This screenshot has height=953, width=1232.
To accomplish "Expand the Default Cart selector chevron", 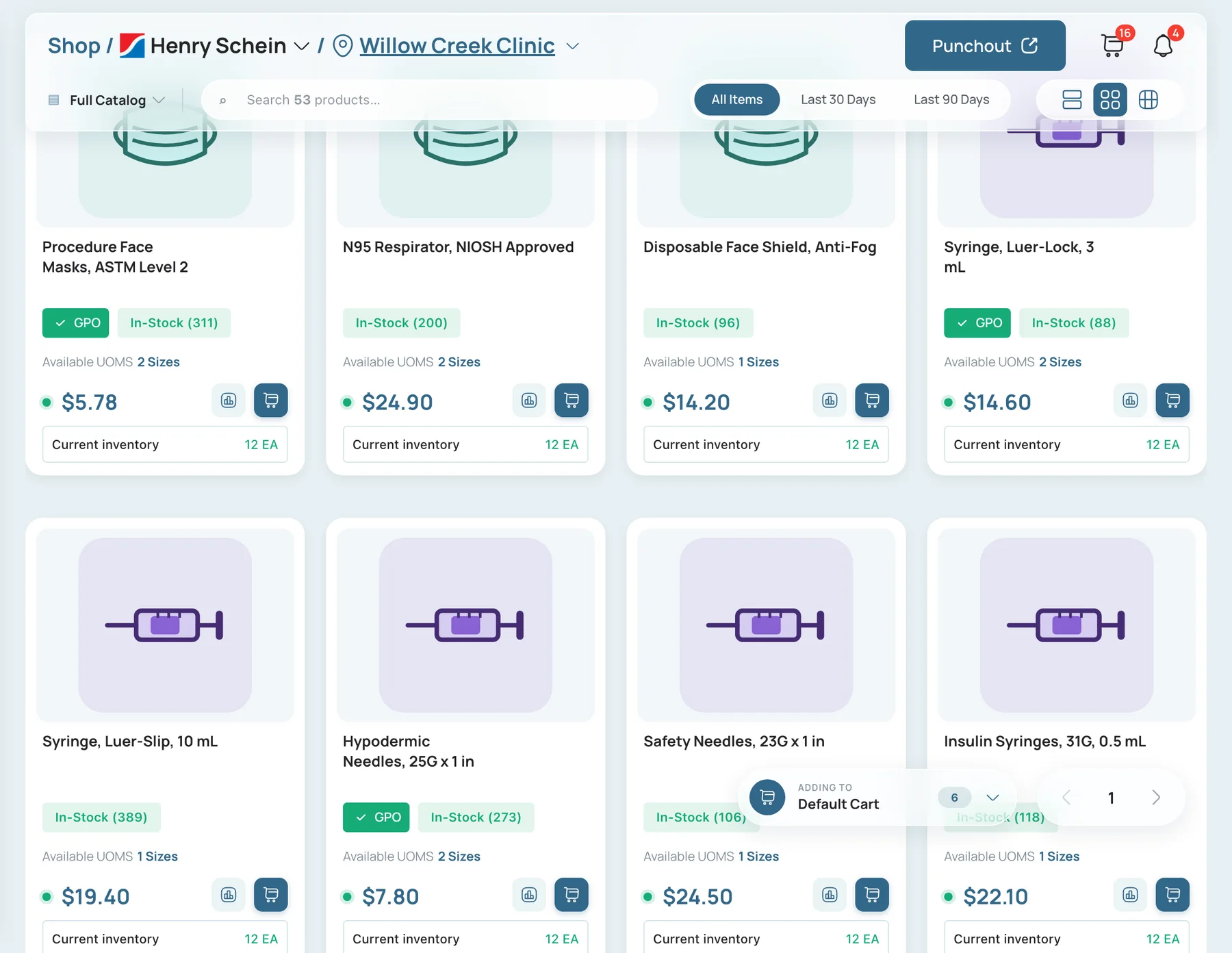I will pos(992,798).
